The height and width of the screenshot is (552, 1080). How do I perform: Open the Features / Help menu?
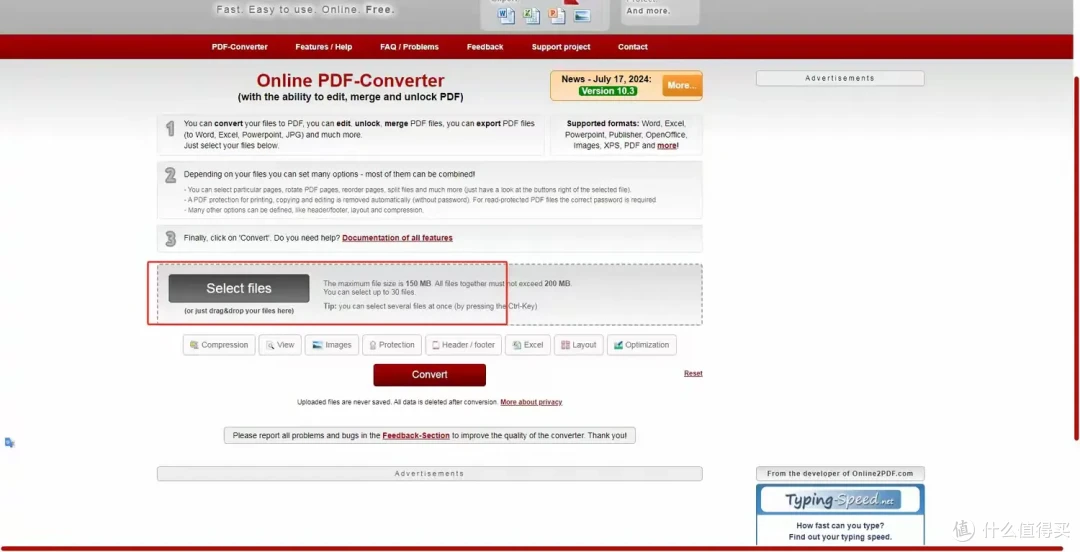click(324, 47)
